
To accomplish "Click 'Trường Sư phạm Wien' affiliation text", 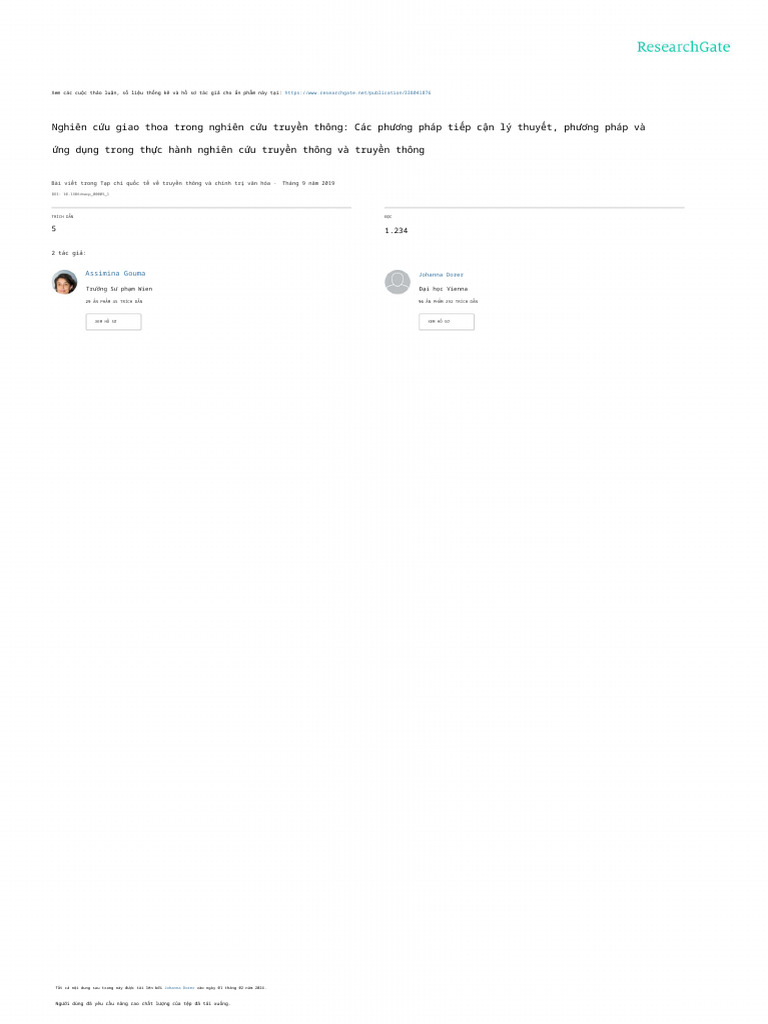I will pos(119,289).
